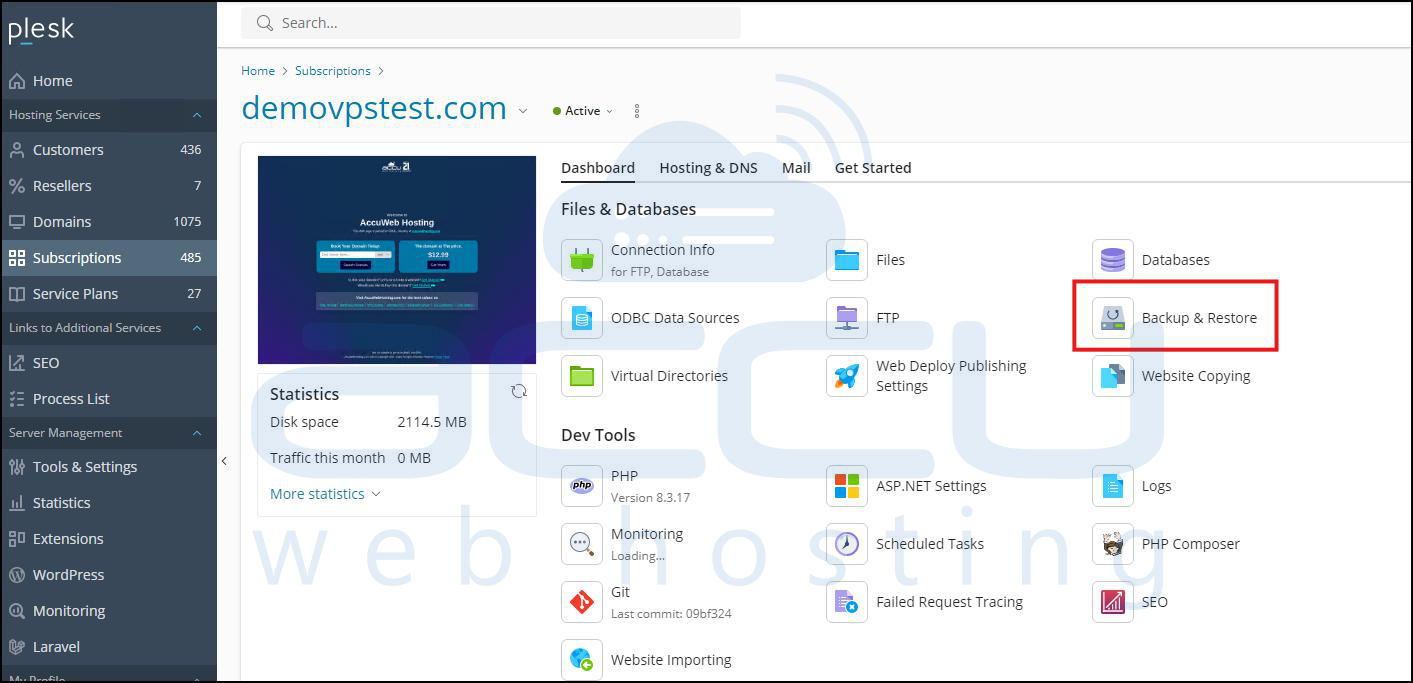The width and height of the screenshot is (1413, 683).
Task: Click the "2114.5 MB" disk space value
Action: tap(432, 422)
